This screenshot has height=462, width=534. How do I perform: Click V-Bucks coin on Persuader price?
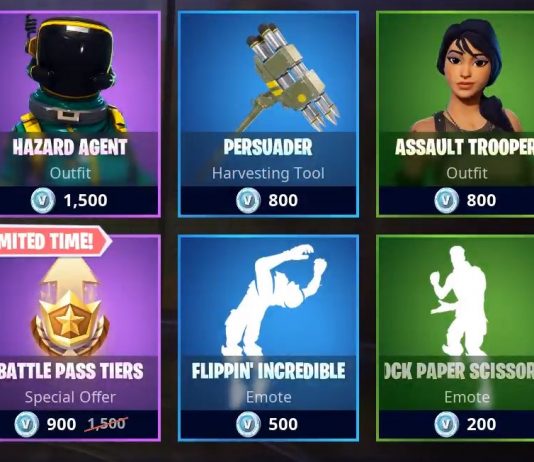248,200
